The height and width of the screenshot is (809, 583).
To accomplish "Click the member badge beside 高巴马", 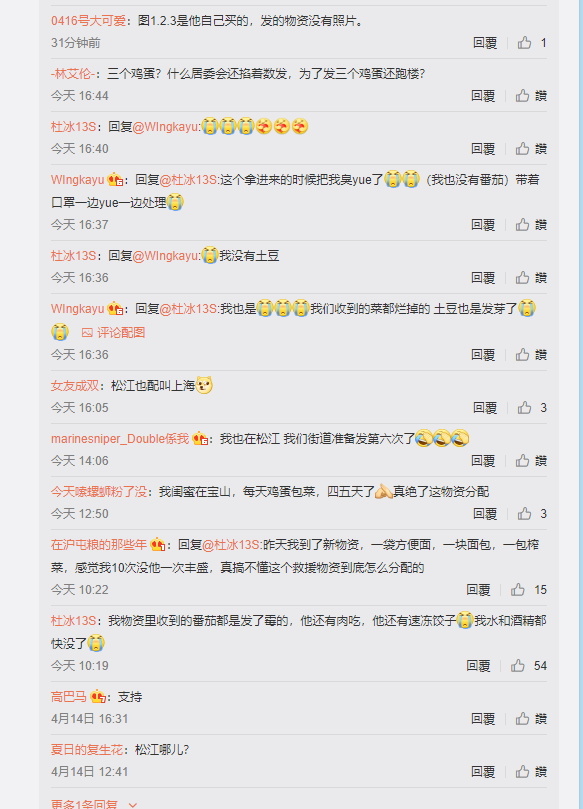I will 98,697.
